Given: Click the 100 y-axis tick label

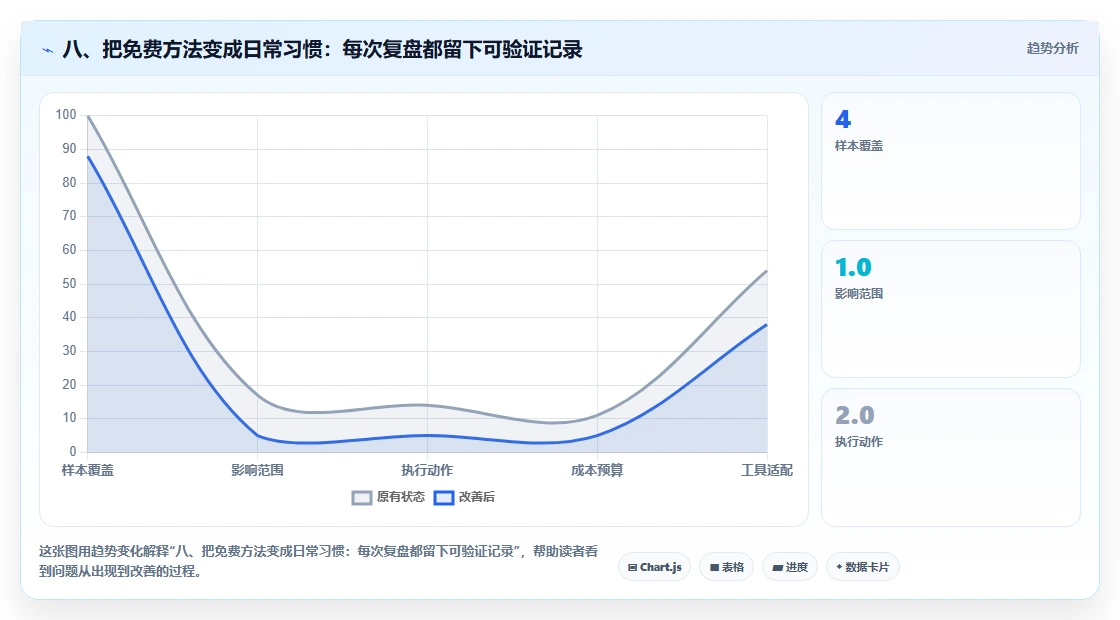Looking at the screenshot, I should tap(66, 115).
